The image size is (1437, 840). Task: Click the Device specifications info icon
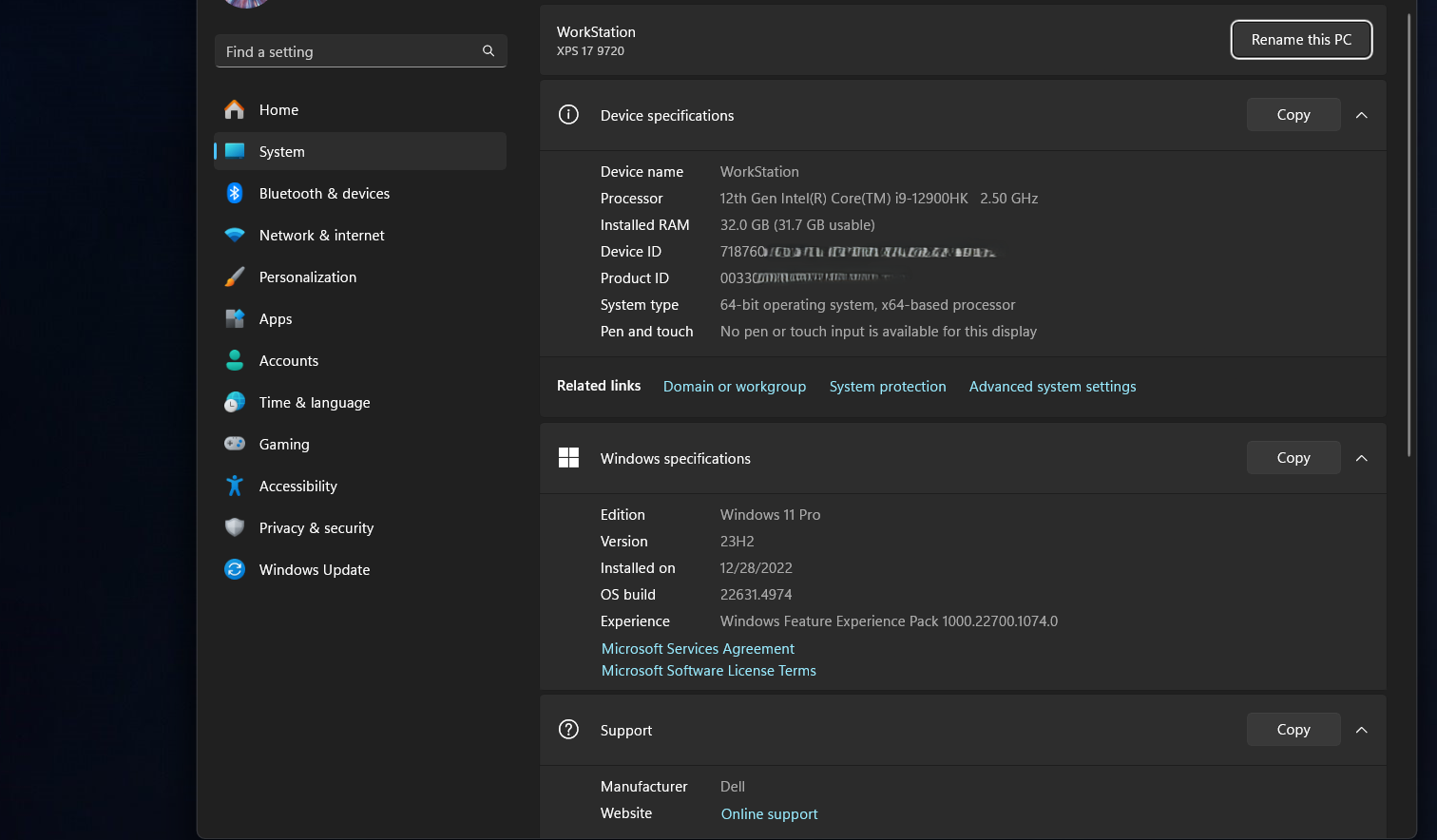(x=568, y=115)
